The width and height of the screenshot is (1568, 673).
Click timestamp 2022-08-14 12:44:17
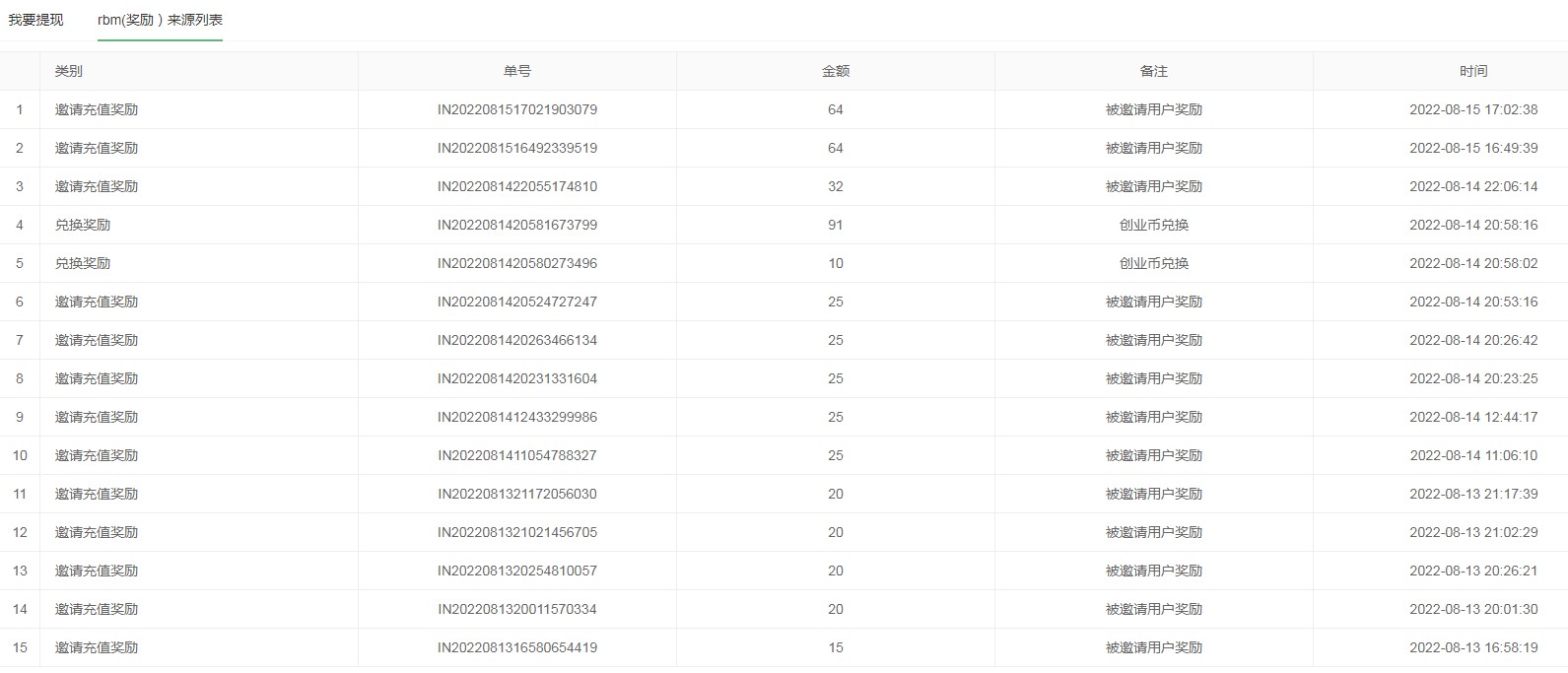tap(1473, 417)
